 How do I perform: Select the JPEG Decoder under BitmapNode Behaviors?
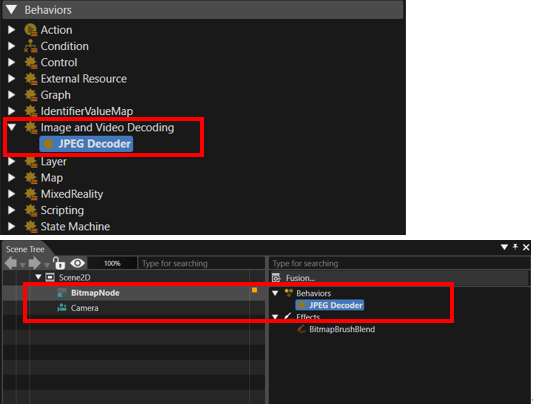pyautogui.click(x=330, y=305)
